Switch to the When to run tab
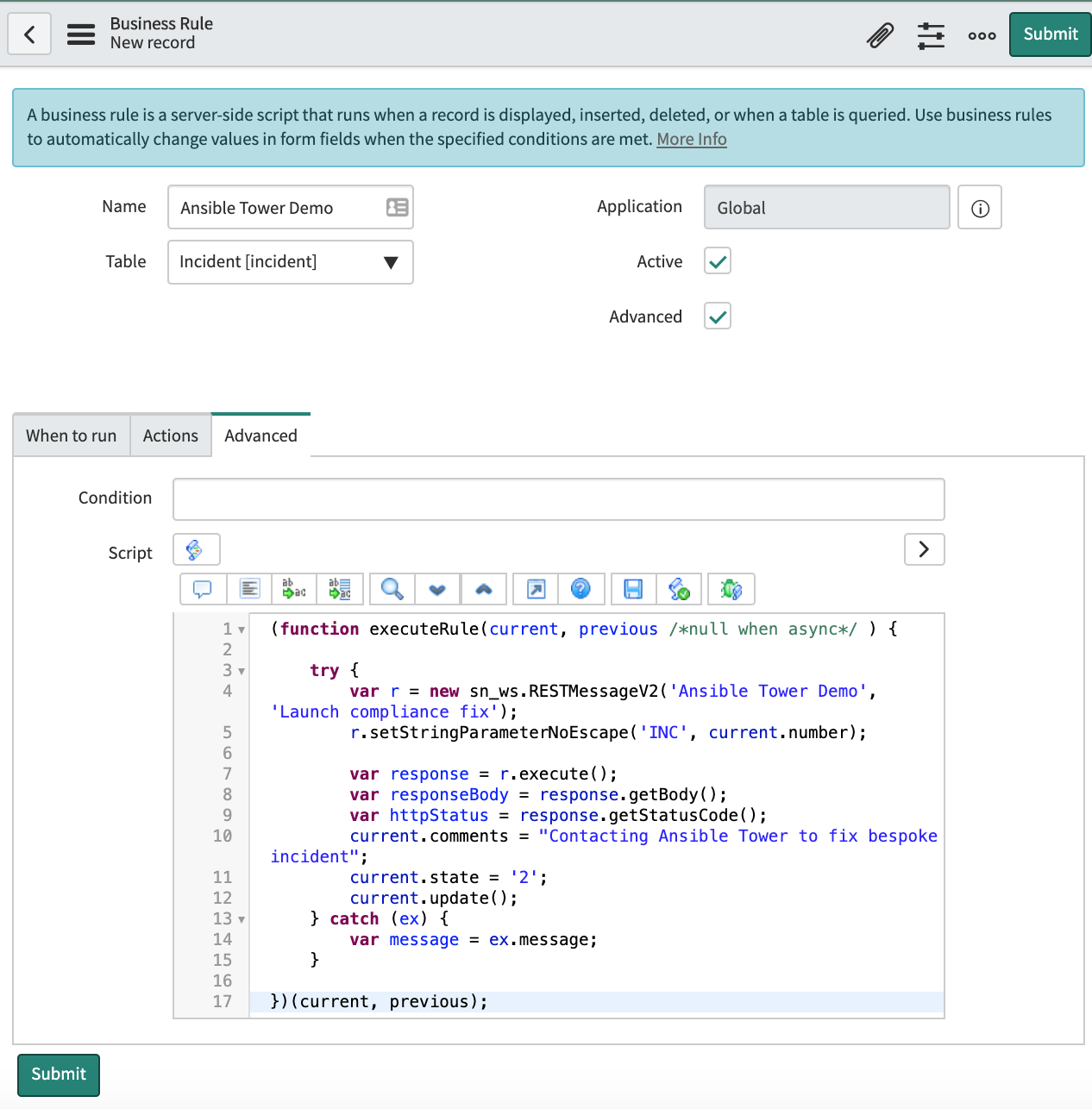The width and height of the screenshot is (1092, 1109). (72, 436)
